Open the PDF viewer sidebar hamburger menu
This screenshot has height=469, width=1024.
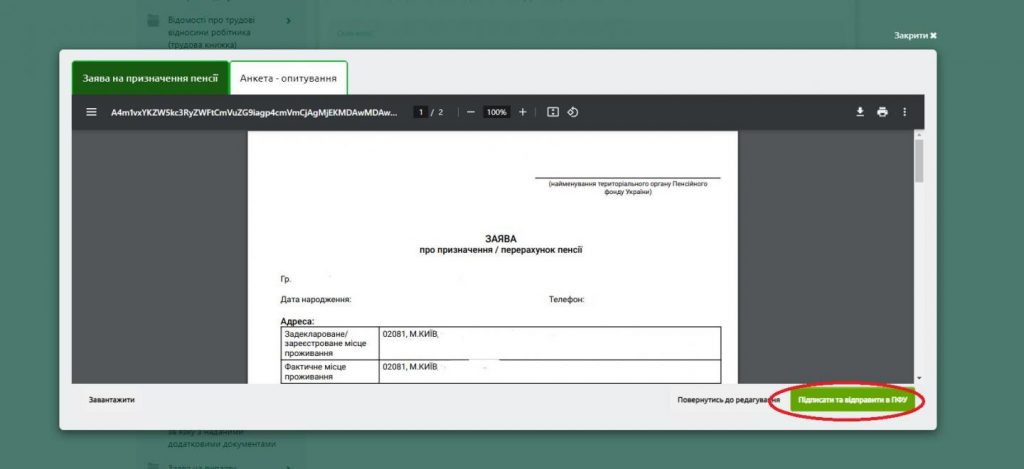click(x=91, y=112)
